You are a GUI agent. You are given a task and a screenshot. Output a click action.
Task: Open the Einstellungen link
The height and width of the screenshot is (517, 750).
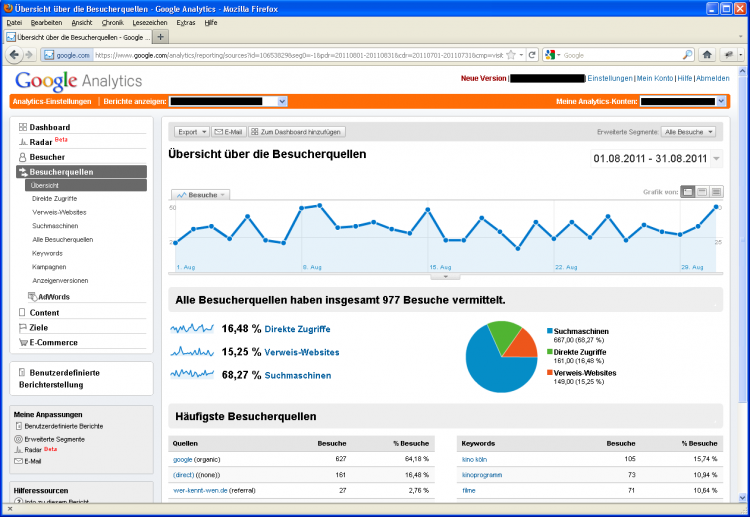click(x=609, y=78)
